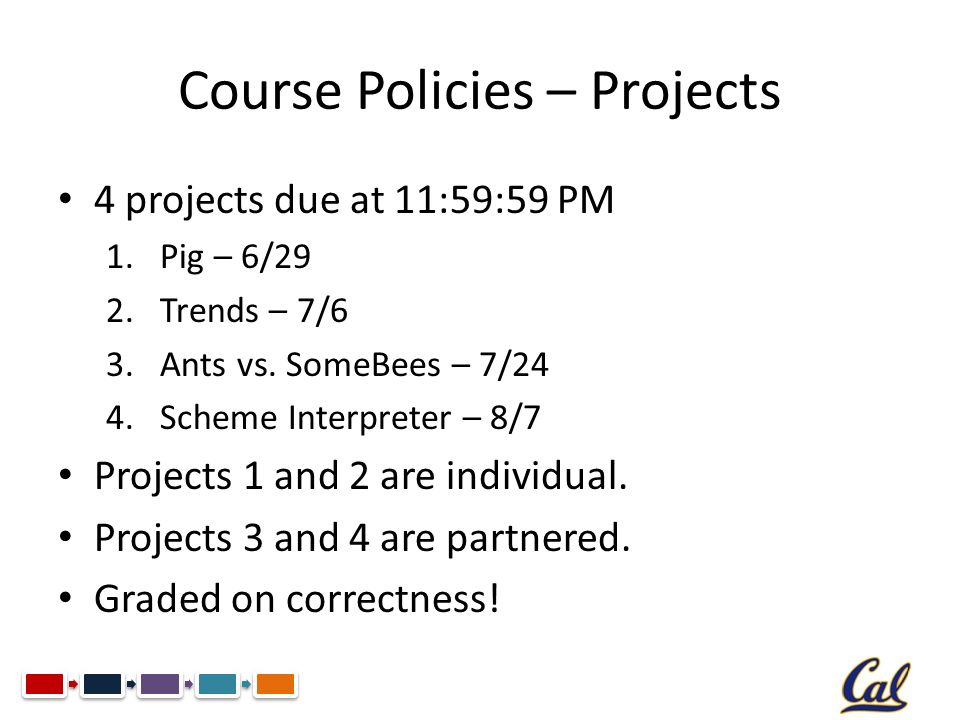This screenshot has height=720, width=960.
Task: Click the dark navy progress box
Action: 102,684
